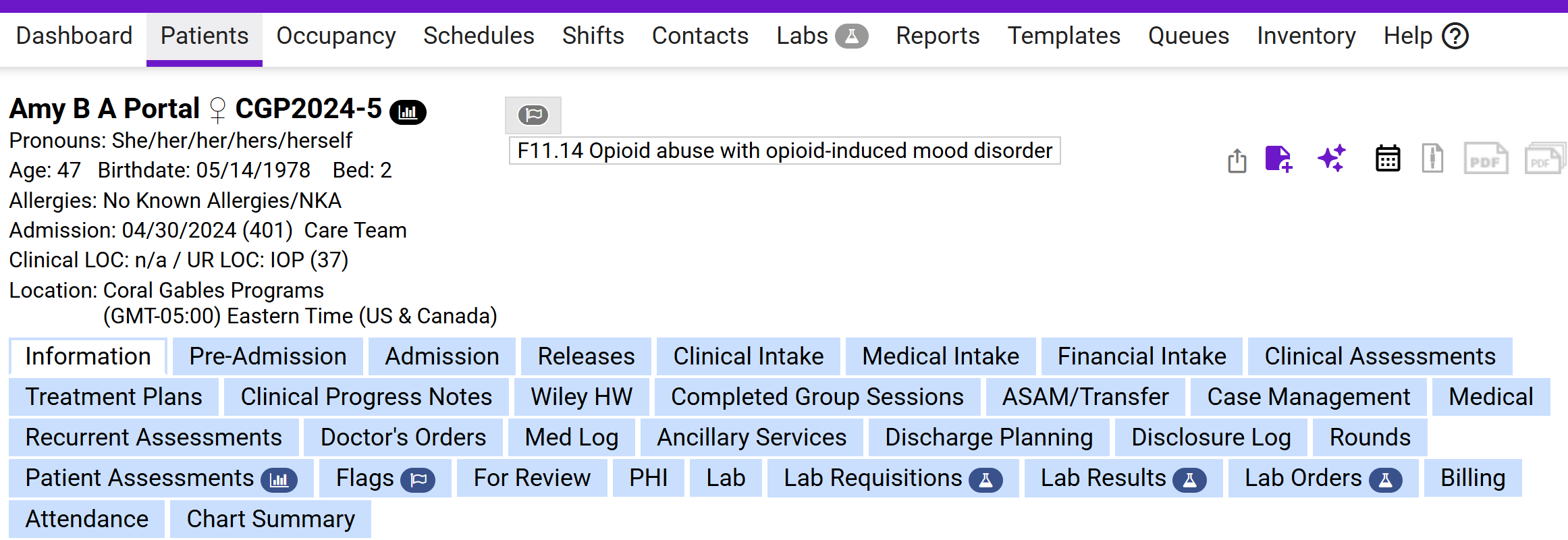Click the help question mark icon
Viewport: 1568px width, 540px height.
(1455, 36)
